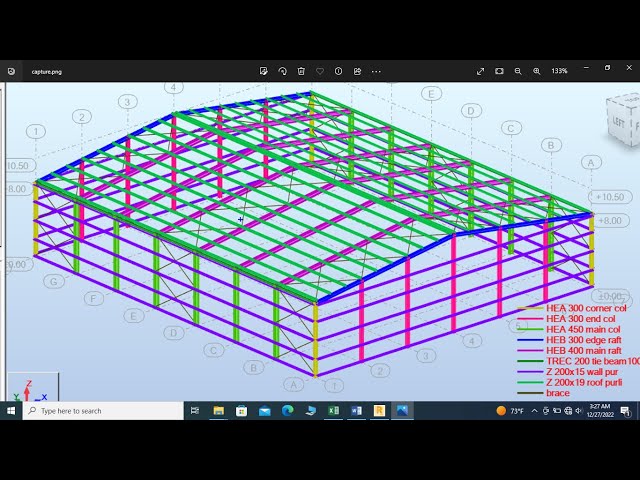Open the clock showing 3:27 AM 12/27/2022

pos(600,411)
